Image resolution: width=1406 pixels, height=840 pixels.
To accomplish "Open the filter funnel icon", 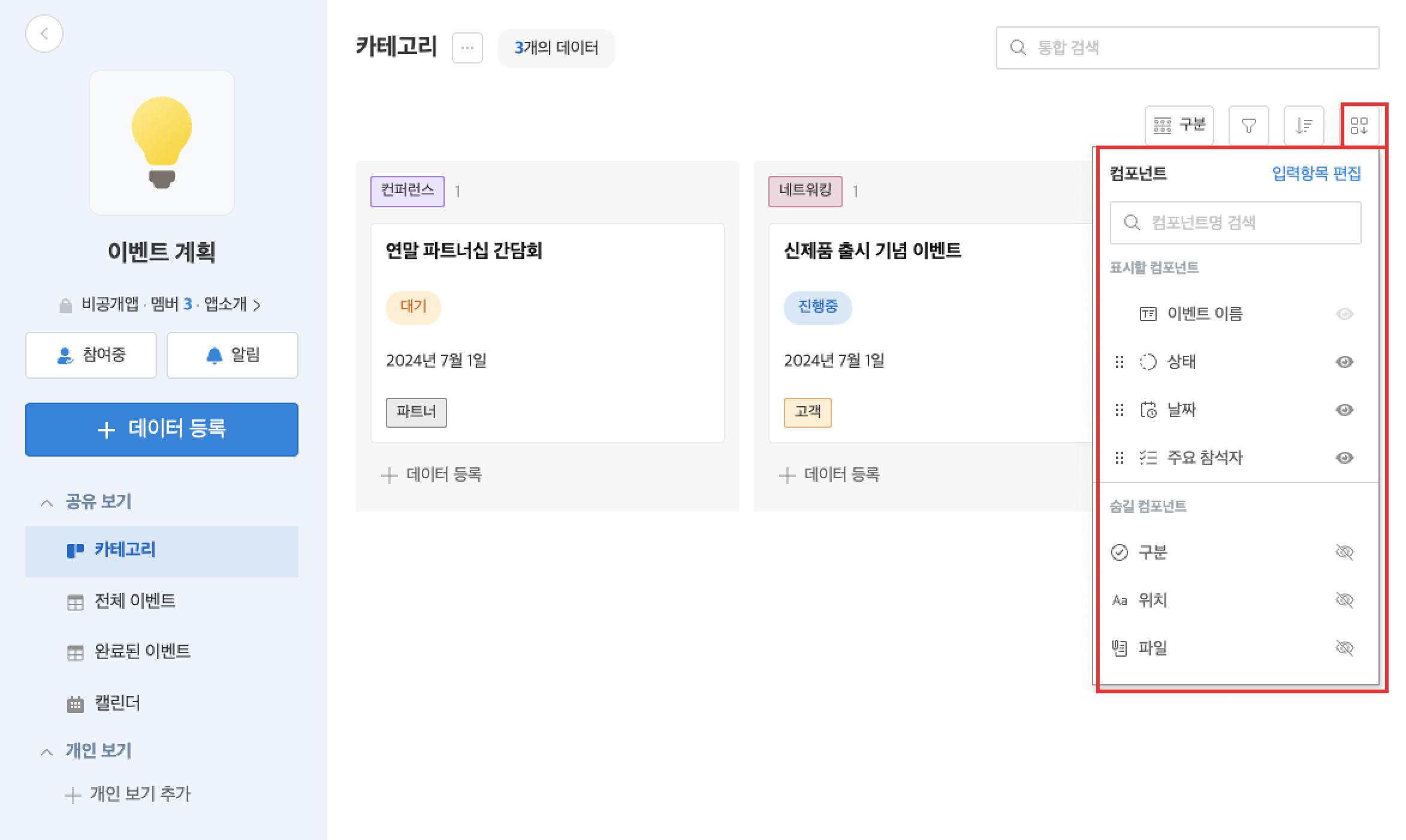I will pyautogui.click(x=1248, y=126).
